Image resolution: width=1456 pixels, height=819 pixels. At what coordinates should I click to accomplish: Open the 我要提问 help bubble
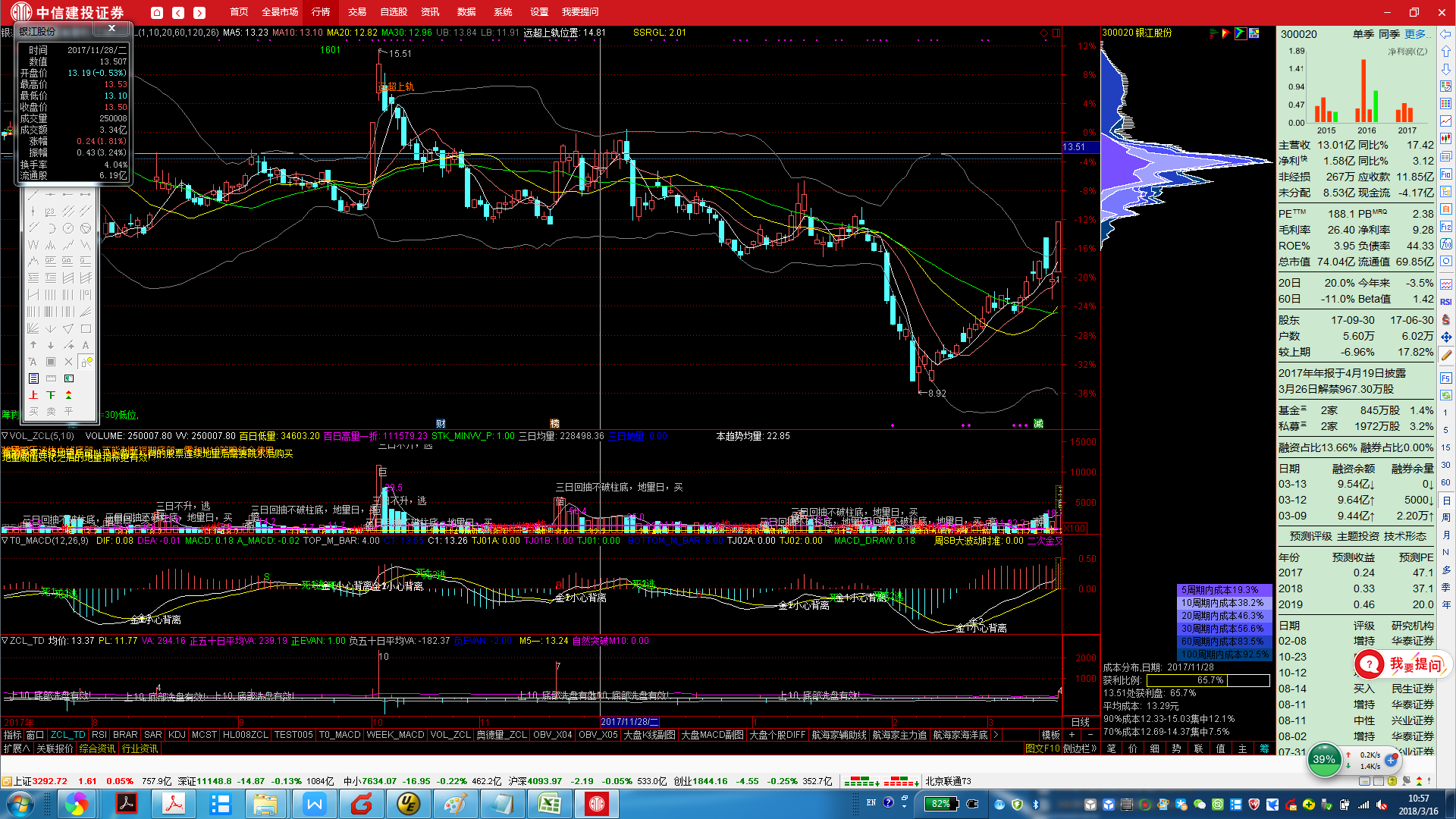pos(1404,665)
